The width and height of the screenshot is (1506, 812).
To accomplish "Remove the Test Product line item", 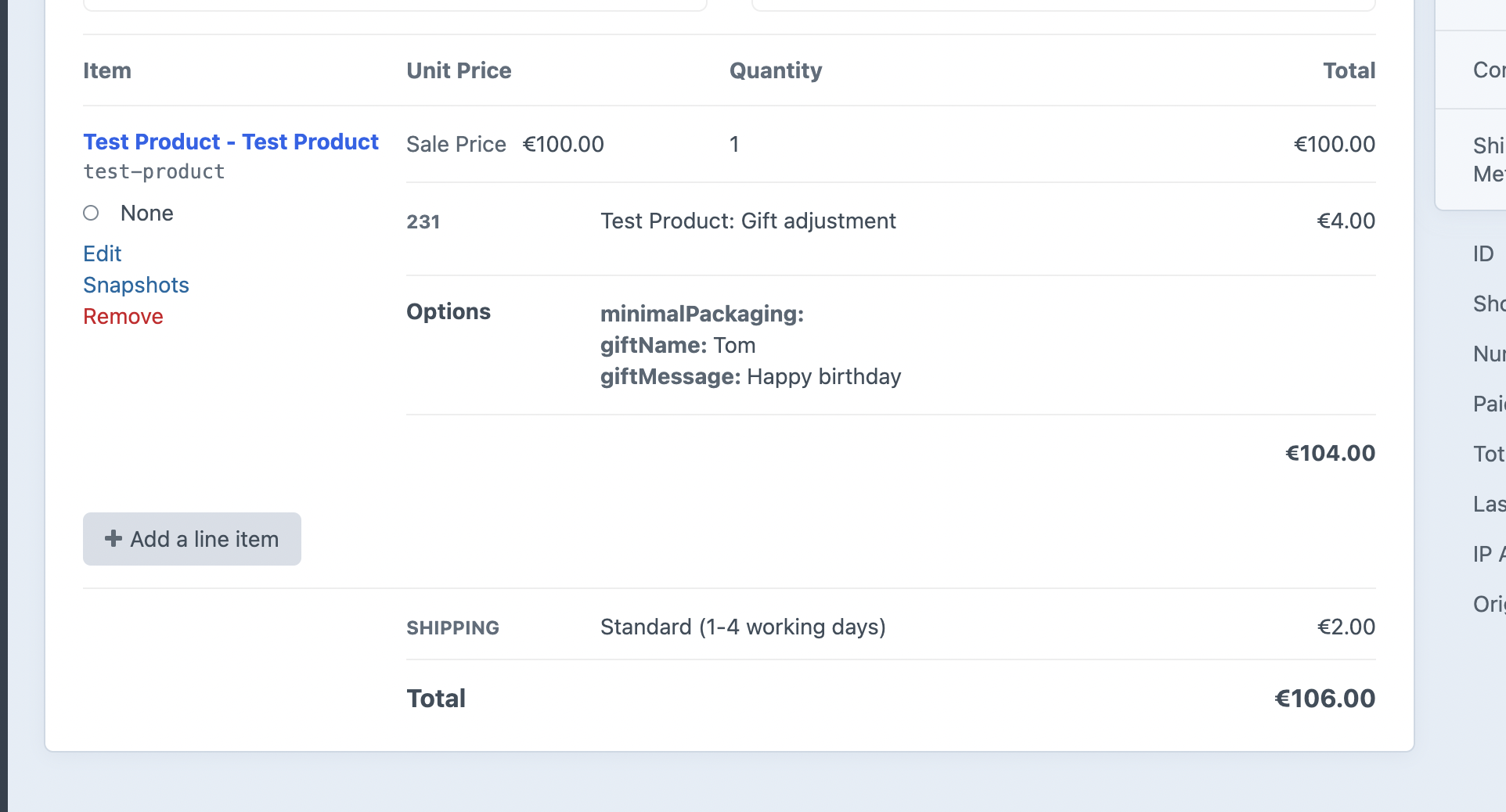I will (x=123, y=316).
